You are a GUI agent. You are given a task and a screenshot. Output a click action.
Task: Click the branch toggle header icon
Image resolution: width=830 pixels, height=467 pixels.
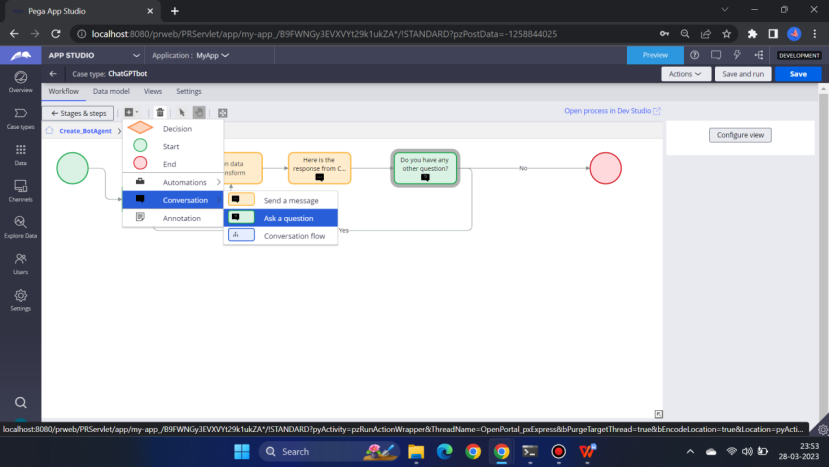759,55
